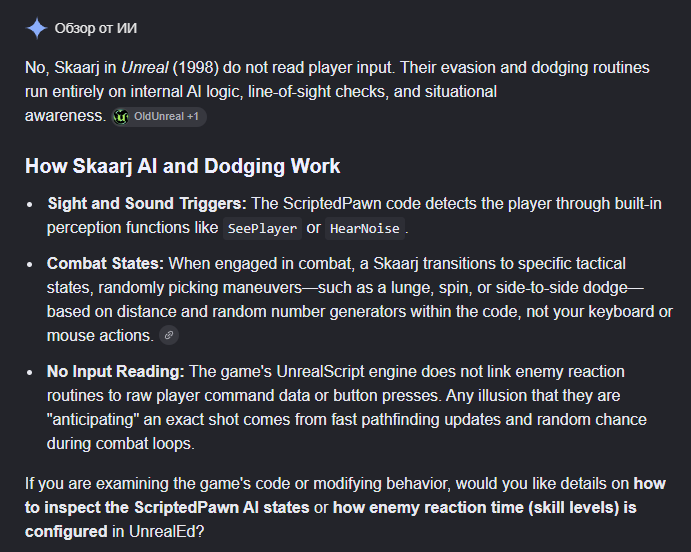
Task: Open the link icon after mouse actions
Action: (x=169, y=335)
